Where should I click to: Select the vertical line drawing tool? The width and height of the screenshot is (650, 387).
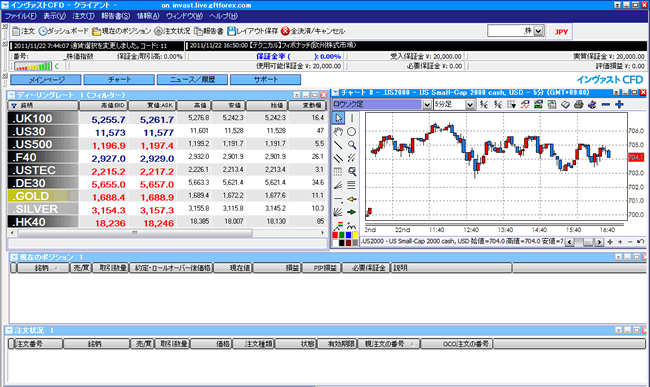click(x=352, y=118)
